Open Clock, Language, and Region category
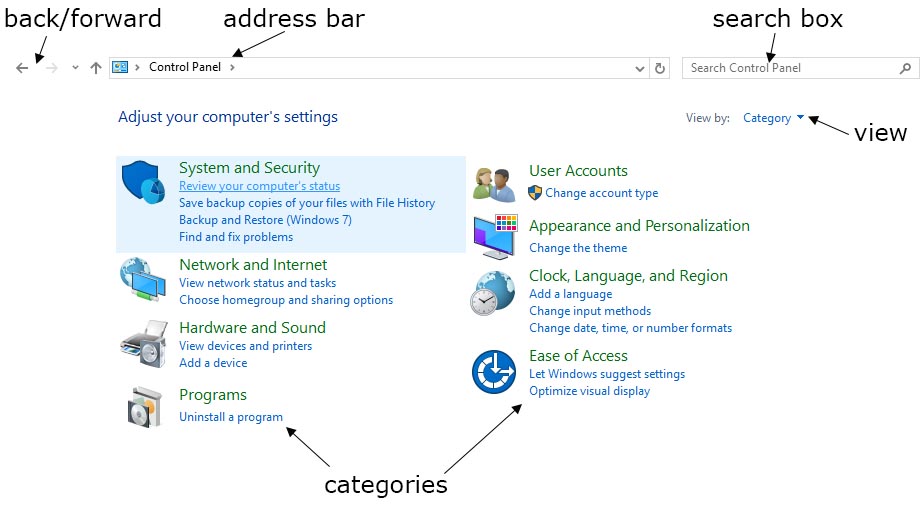Screen dimensions: 923x505 (x=628, y=276)
